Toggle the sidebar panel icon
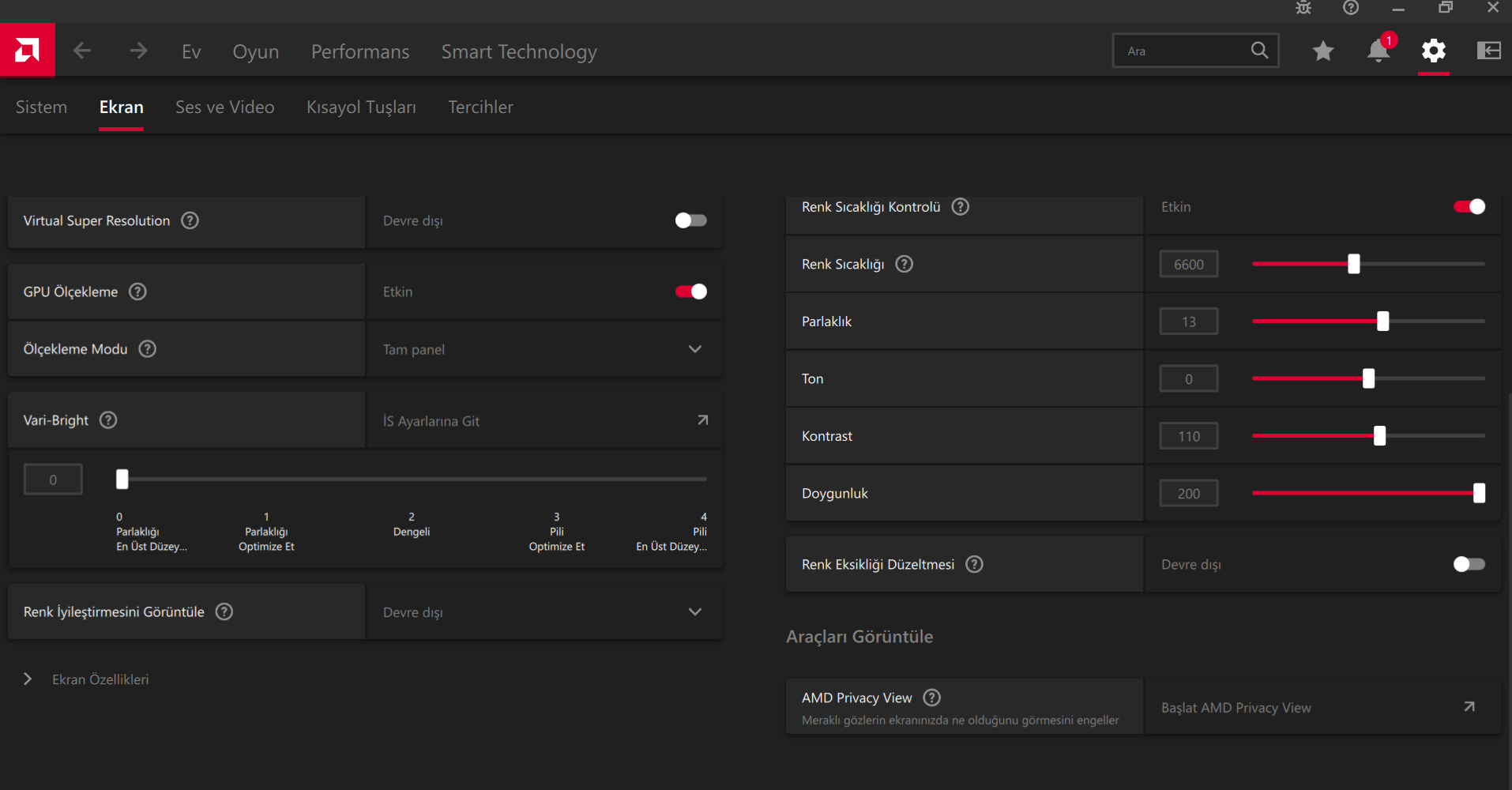The height and width of the screenshot is (790, 1512). point(1488,51)
